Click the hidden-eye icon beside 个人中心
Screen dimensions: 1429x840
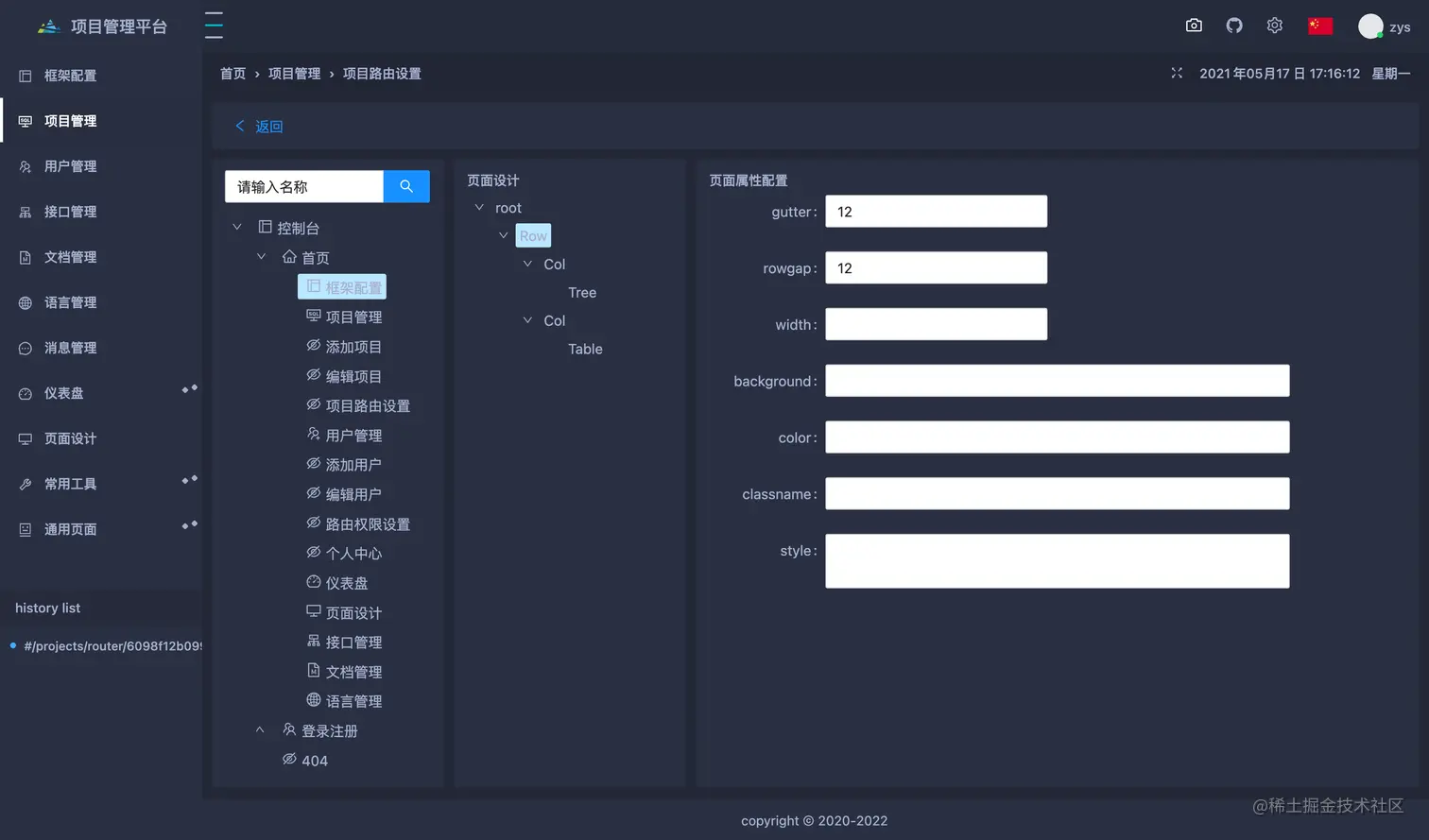(x=314, y=552)
